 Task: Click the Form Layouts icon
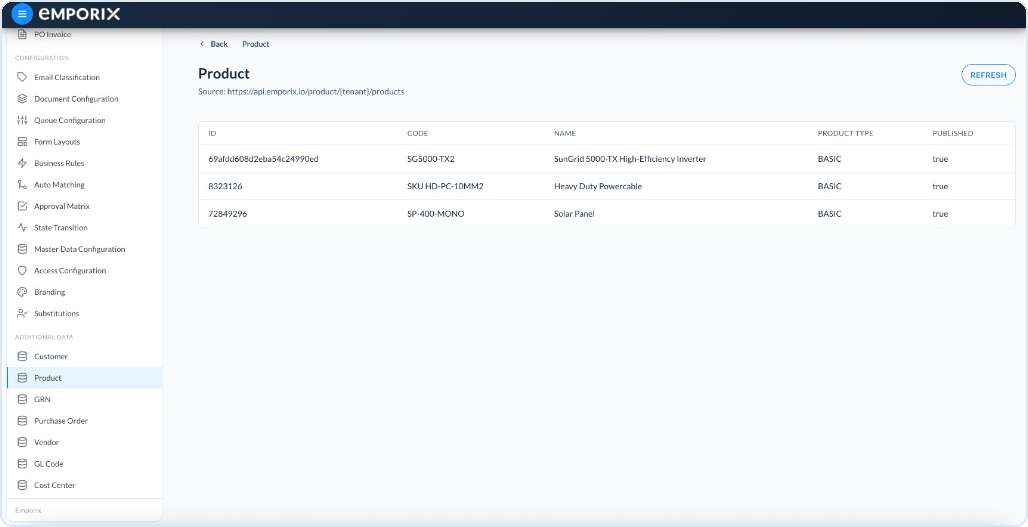(x=22, y=142)
